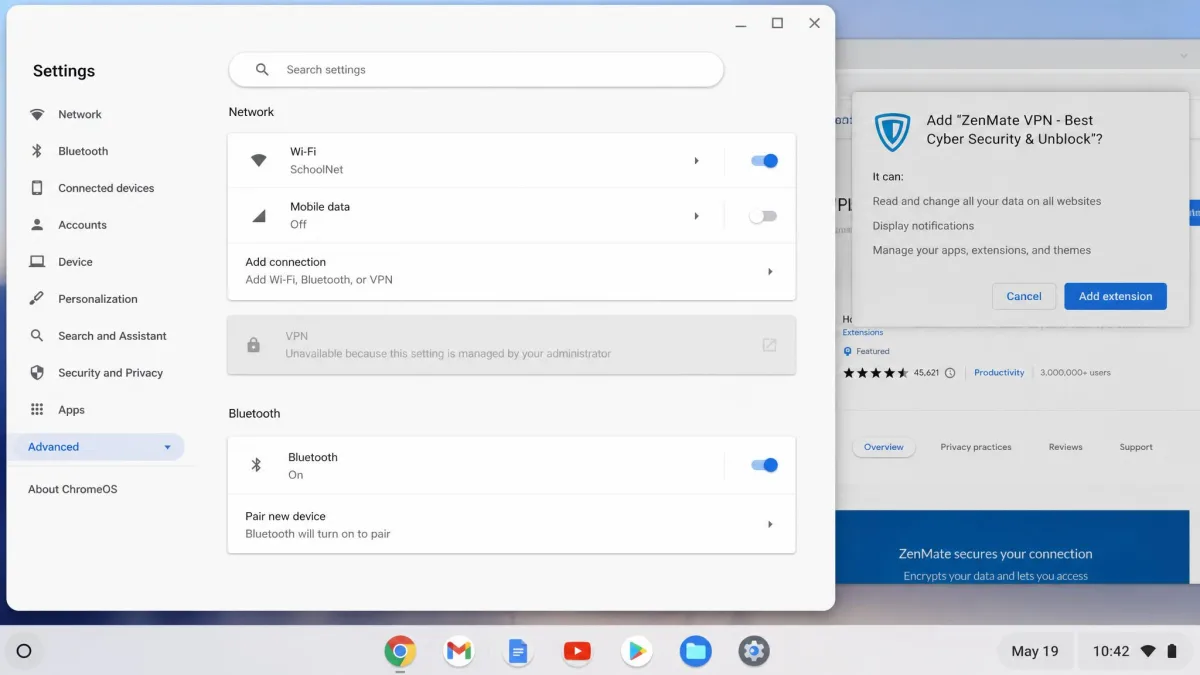Expand Mobile data details arrow

pos(697,216)
